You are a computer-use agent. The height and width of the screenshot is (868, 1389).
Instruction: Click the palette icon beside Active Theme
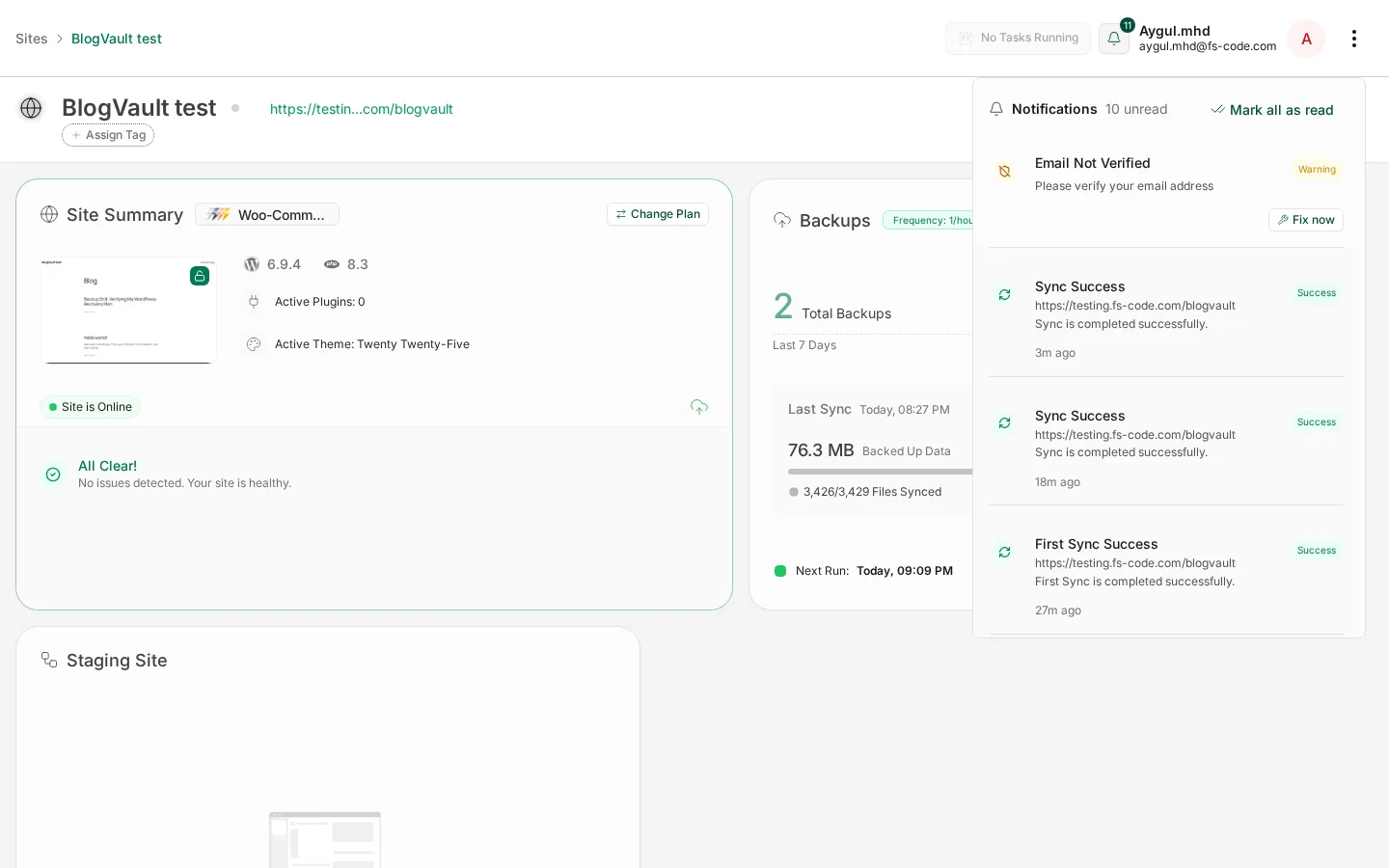[254, 344]
